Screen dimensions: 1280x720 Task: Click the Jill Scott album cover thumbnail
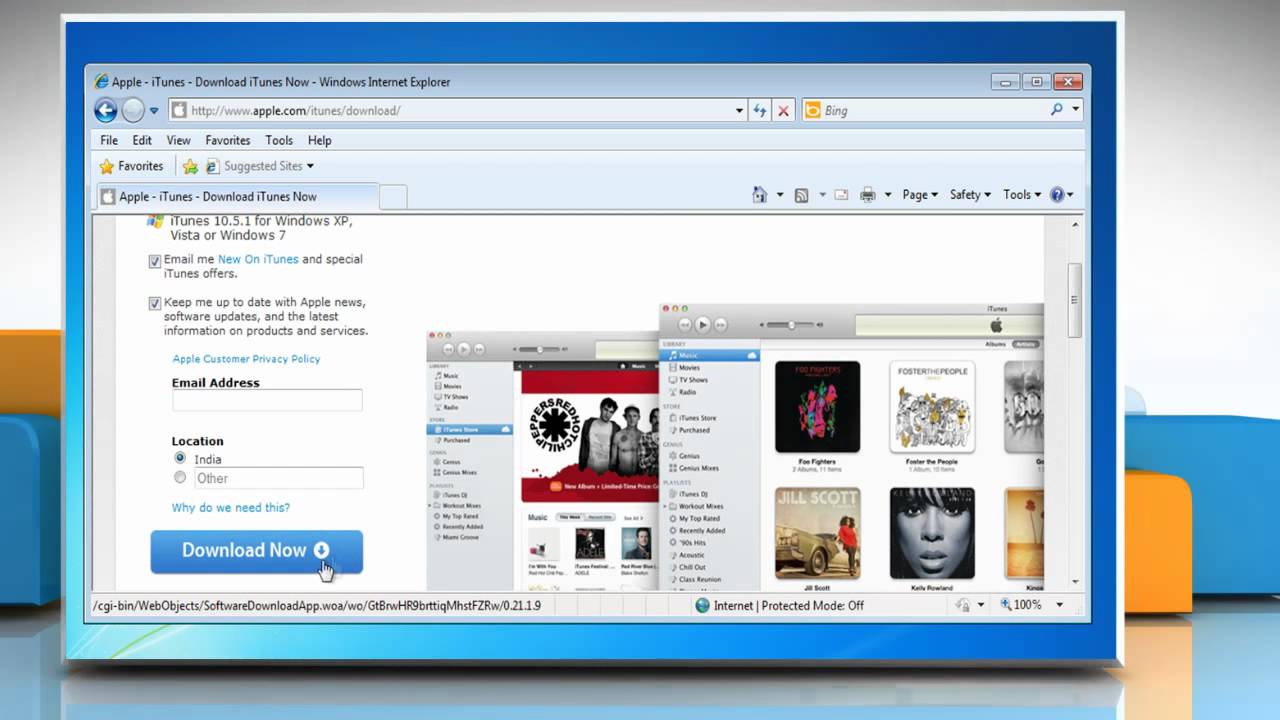[817, 534]
